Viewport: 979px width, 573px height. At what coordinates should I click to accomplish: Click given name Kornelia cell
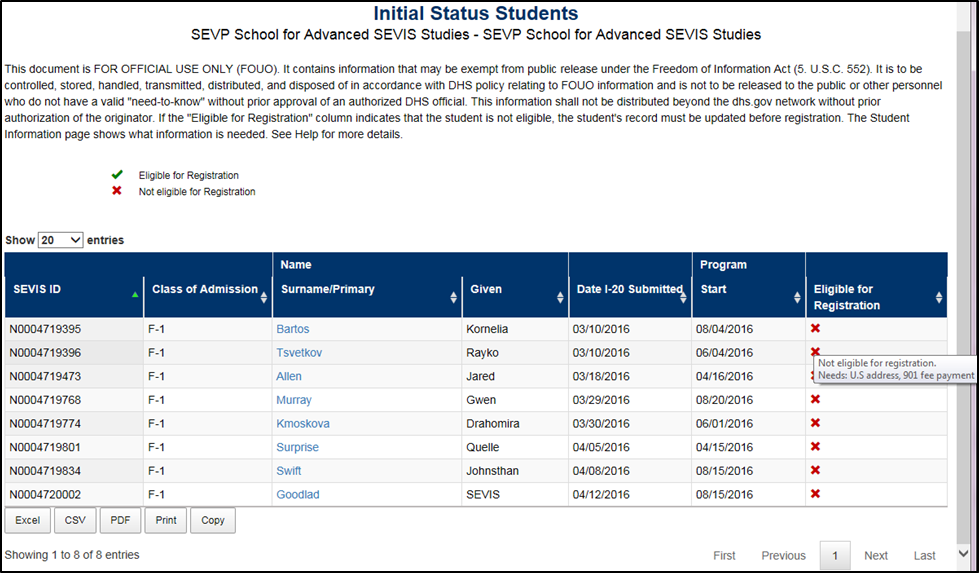[515, 329]
